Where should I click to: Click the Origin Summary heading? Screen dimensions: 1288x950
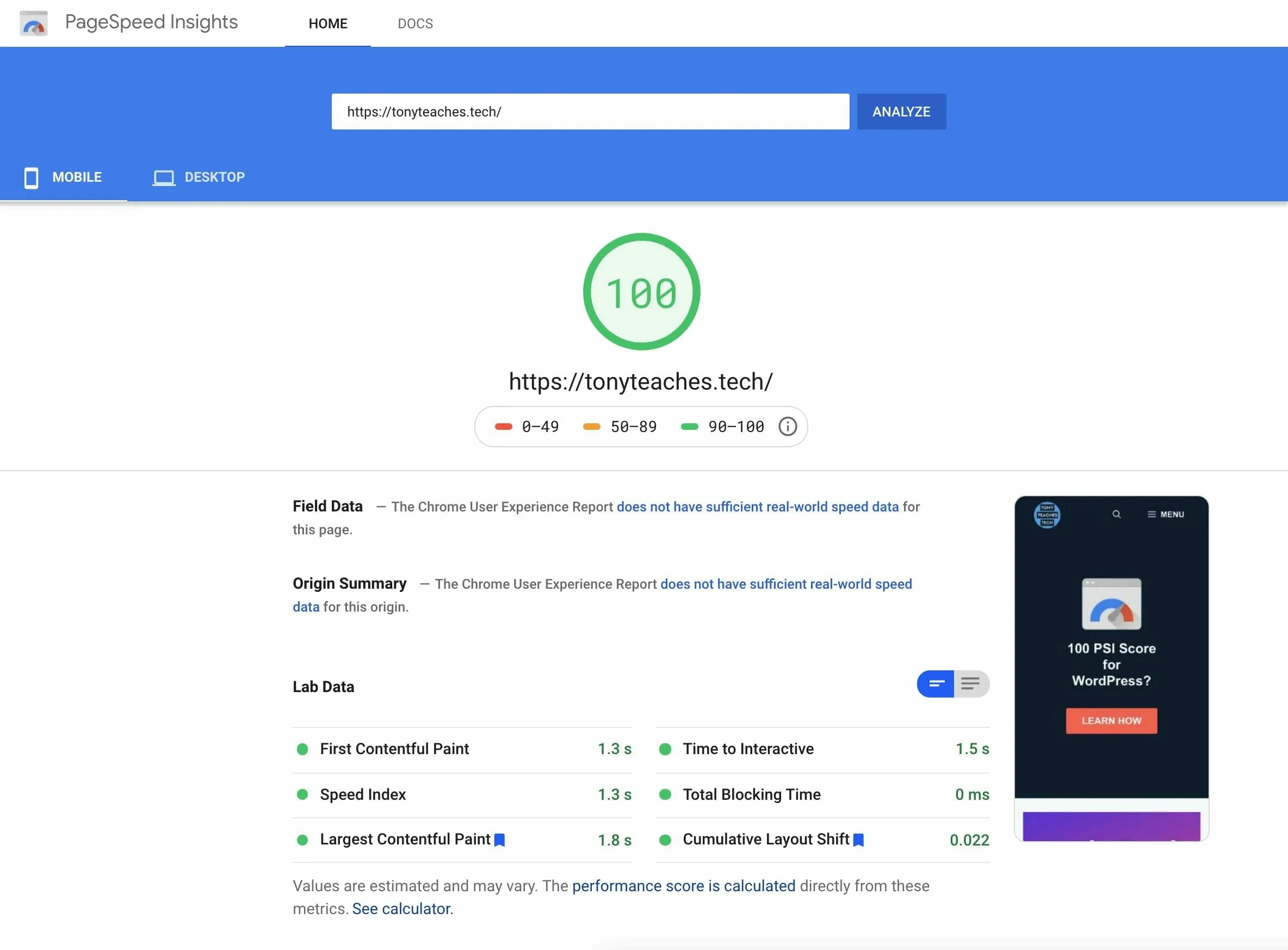click(x=349, y=583)
